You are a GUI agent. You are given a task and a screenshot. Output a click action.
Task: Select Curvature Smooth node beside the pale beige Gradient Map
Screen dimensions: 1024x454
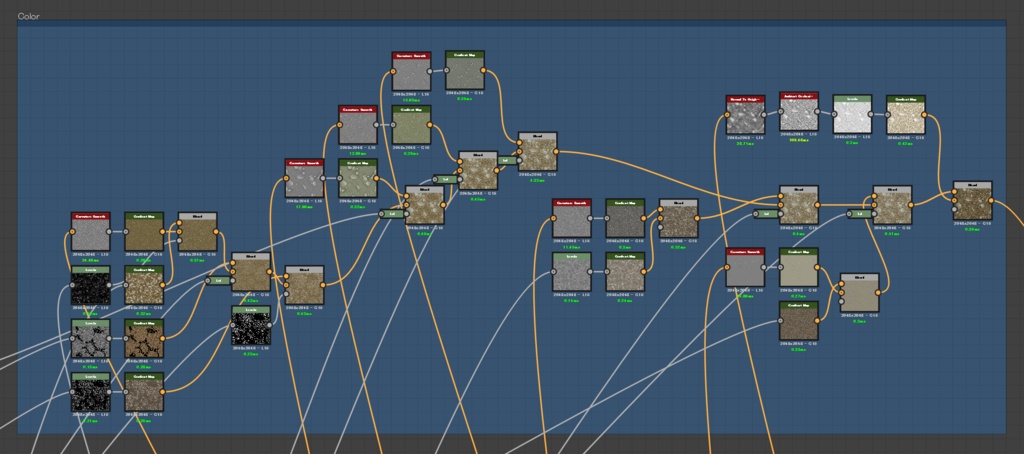tap(745, 267)
